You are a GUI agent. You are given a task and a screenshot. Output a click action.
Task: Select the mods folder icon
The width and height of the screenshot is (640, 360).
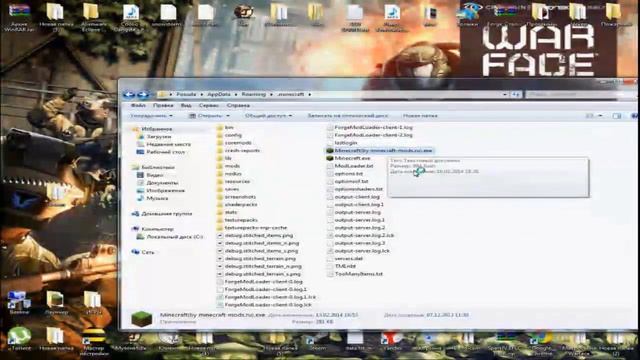click(220, 166)
